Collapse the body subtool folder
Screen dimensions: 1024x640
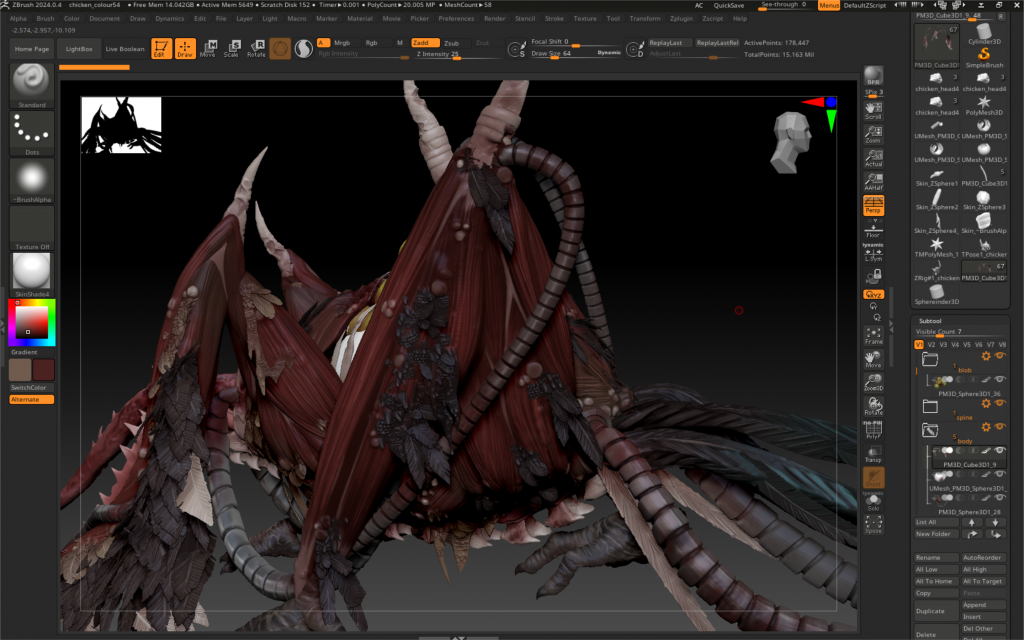930,431
